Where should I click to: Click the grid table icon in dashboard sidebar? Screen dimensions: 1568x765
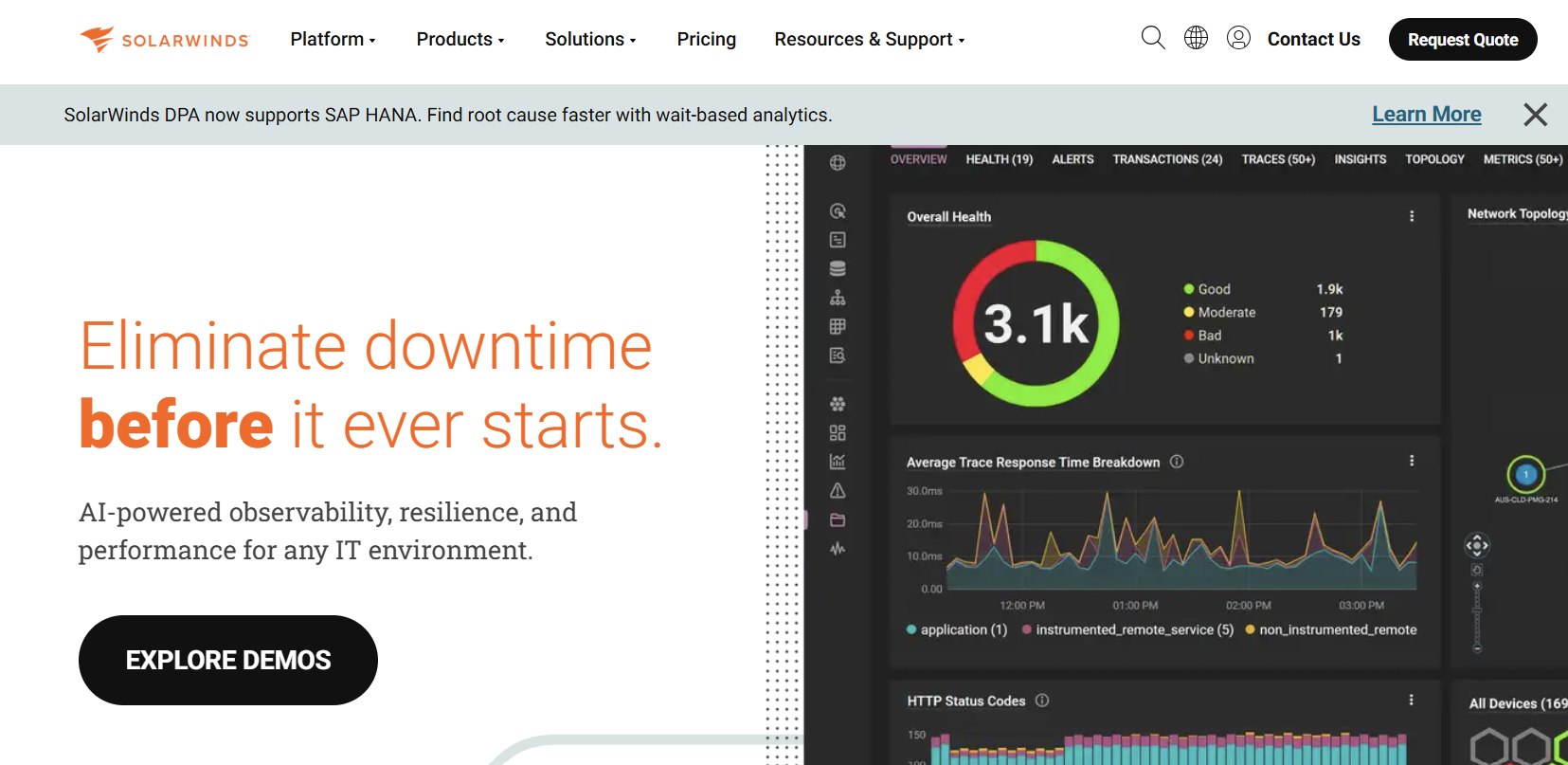838,327
